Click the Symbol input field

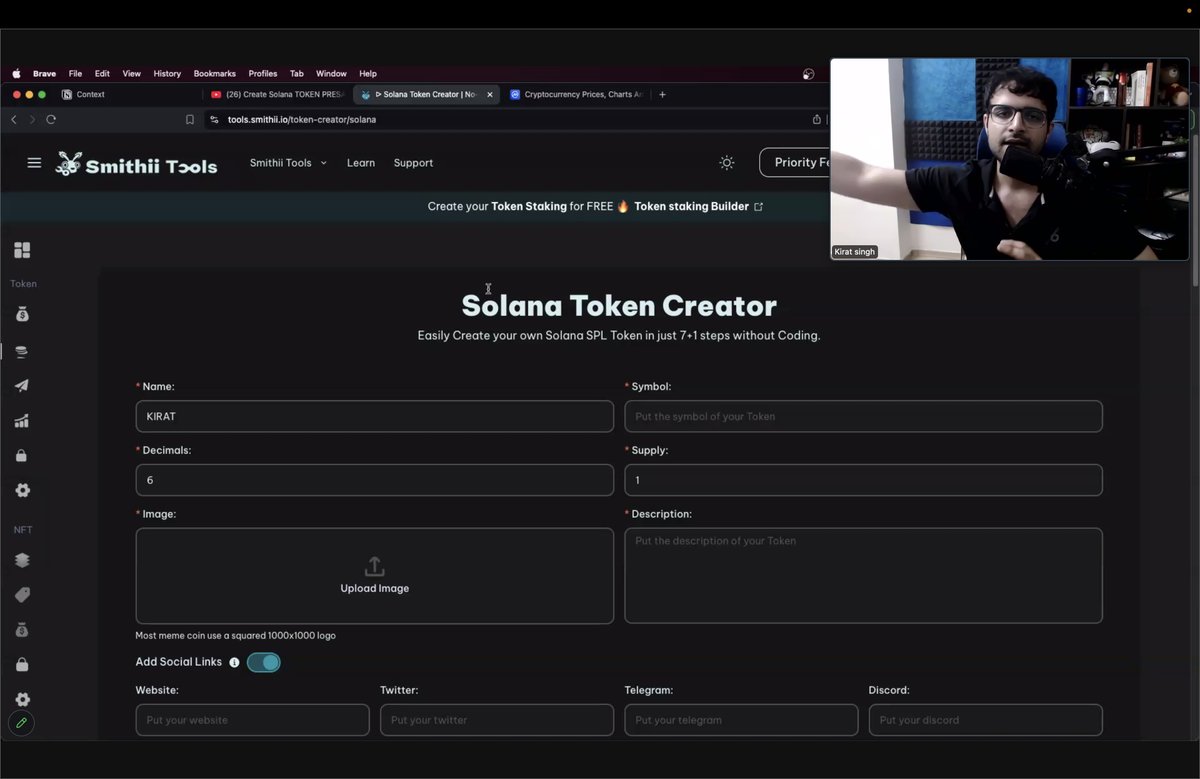[864, 417]
